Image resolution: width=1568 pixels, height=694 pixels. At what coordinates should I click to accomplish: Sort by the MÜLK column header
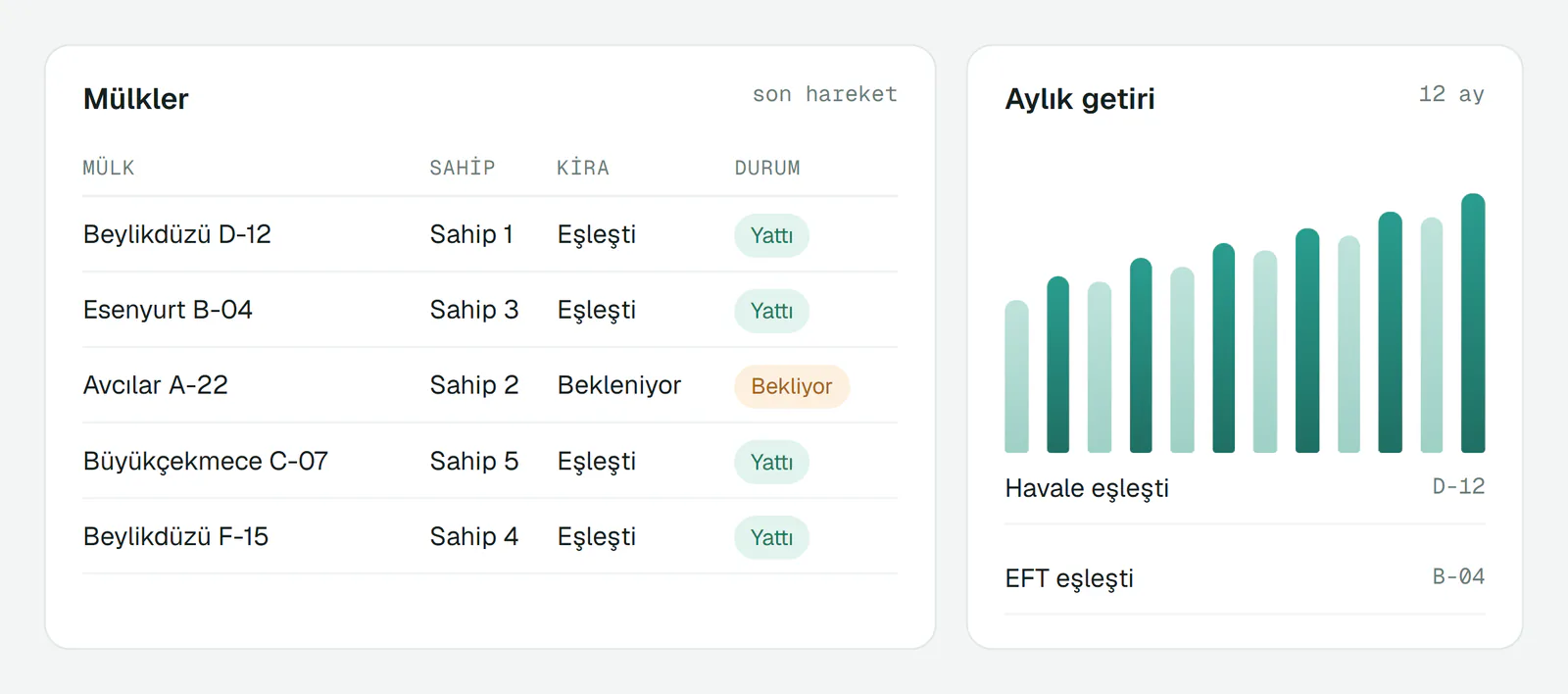(x=109, y=168)
